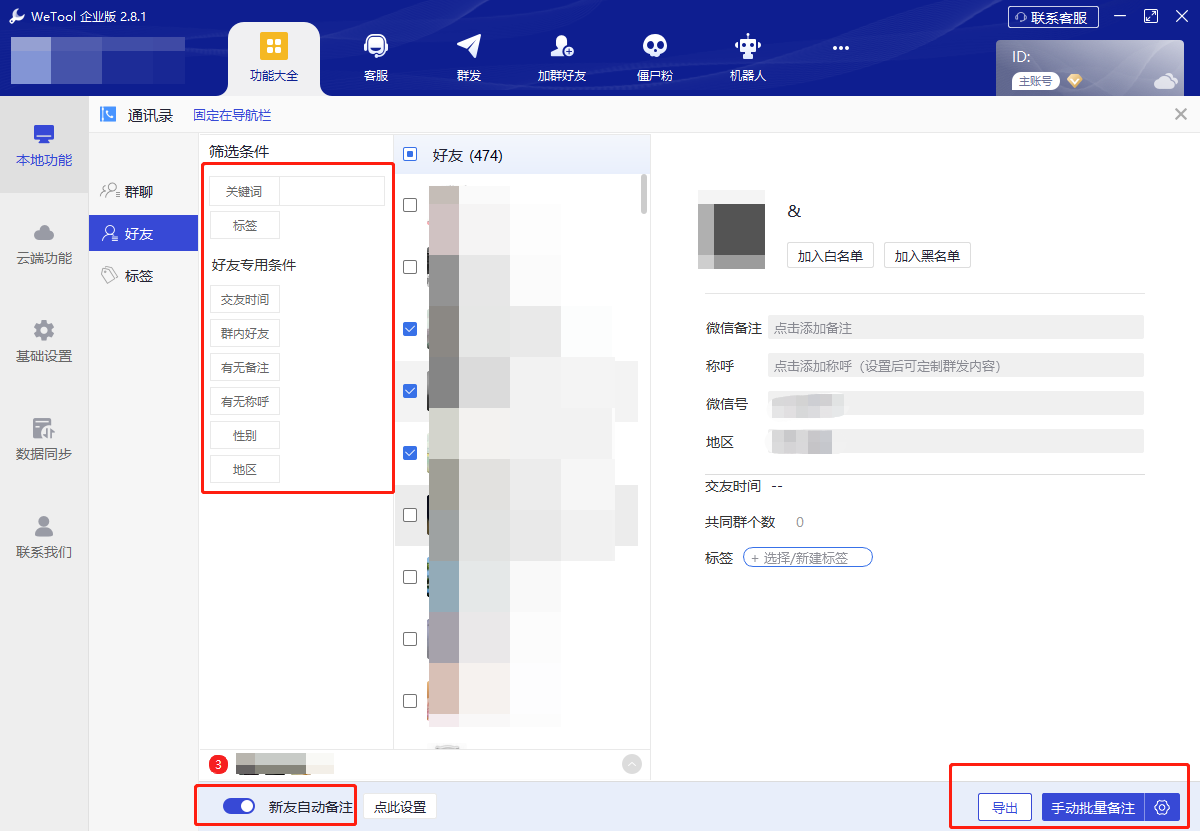Screen dimensions: 1200x831
Task: Click 选择/新建标签 to add tag
Action: tap(808, 557)
